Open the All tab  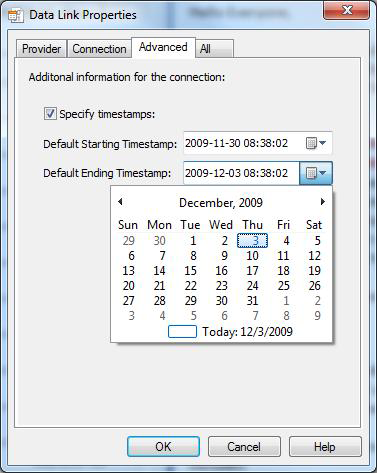(x=214, y=49)
